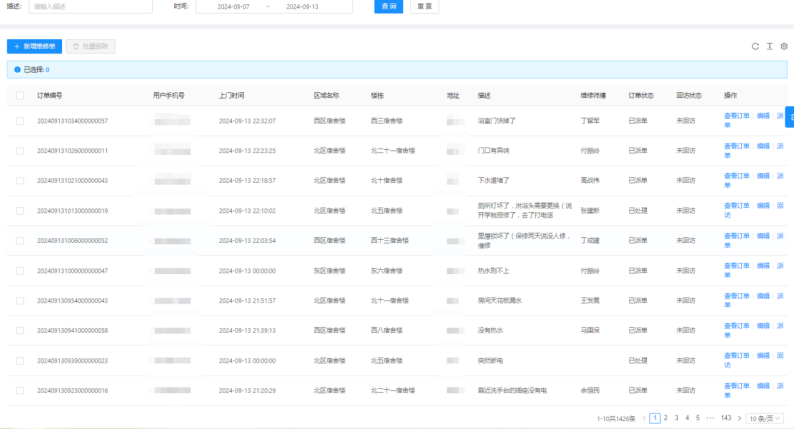Check the row for order 20240913102600000011

coord(20,151)
